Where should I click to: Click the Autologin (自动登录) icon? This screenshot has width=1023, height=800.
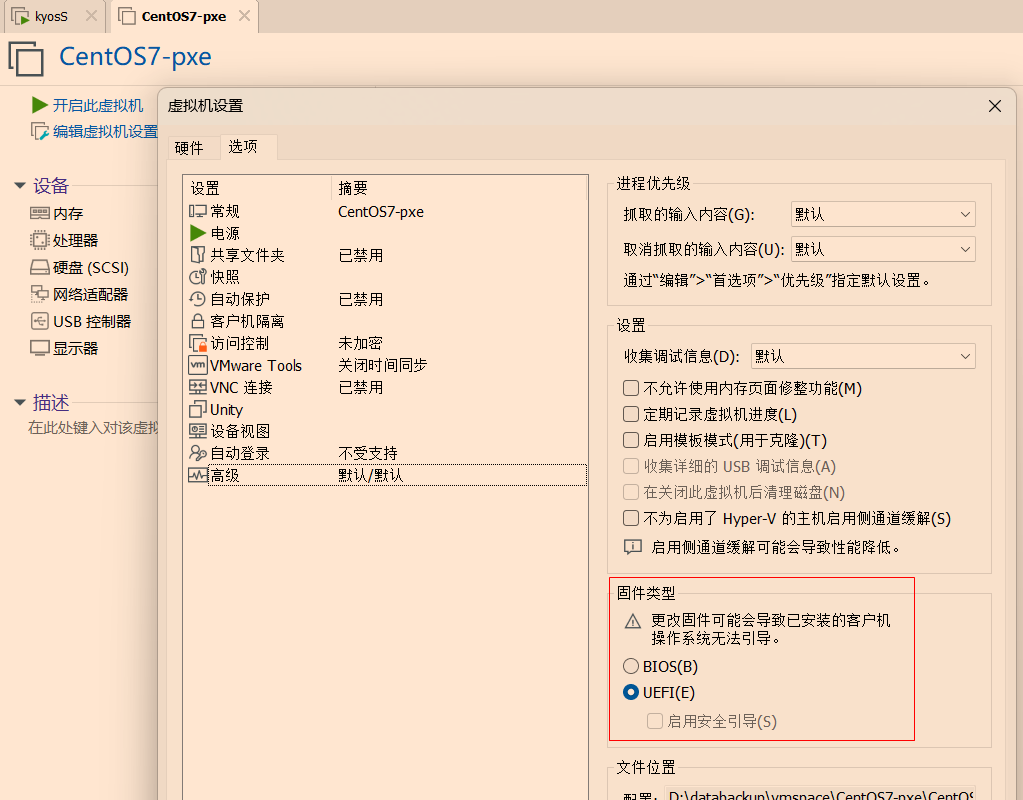(198, 453)
